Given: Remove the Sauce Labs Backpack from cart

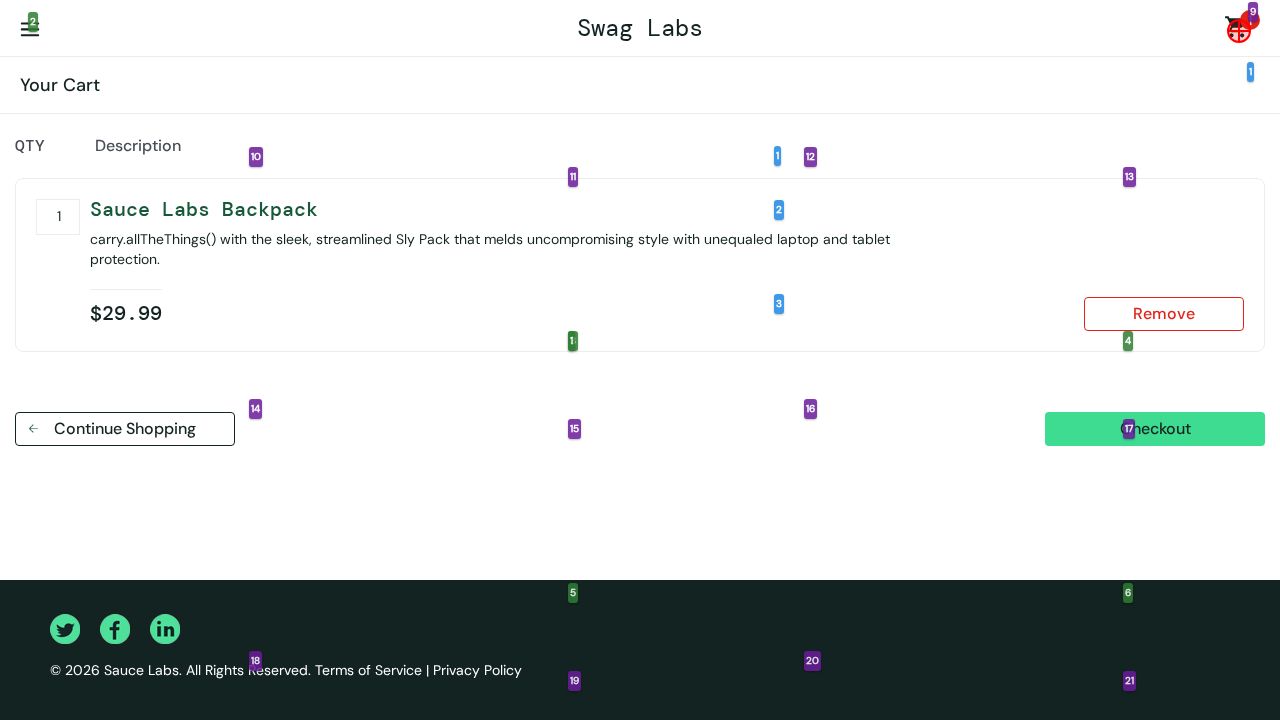Looking at the screenshot, I should pyautogui.click(x=1163, y=314).
